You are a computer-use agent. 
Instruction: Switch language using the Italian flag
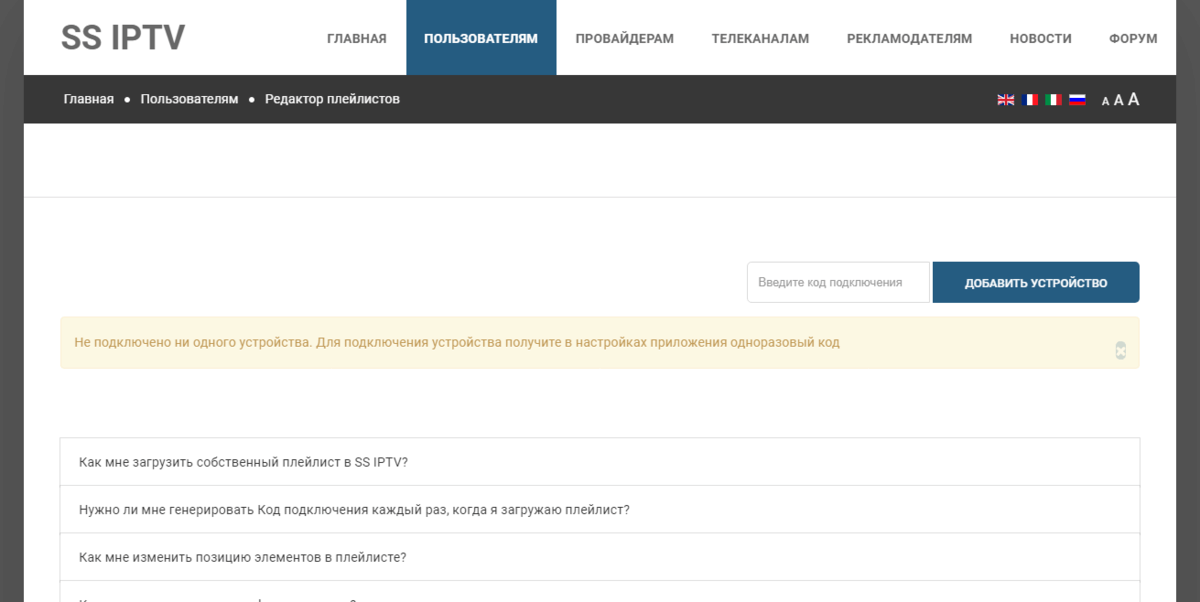pos(1053,99)
